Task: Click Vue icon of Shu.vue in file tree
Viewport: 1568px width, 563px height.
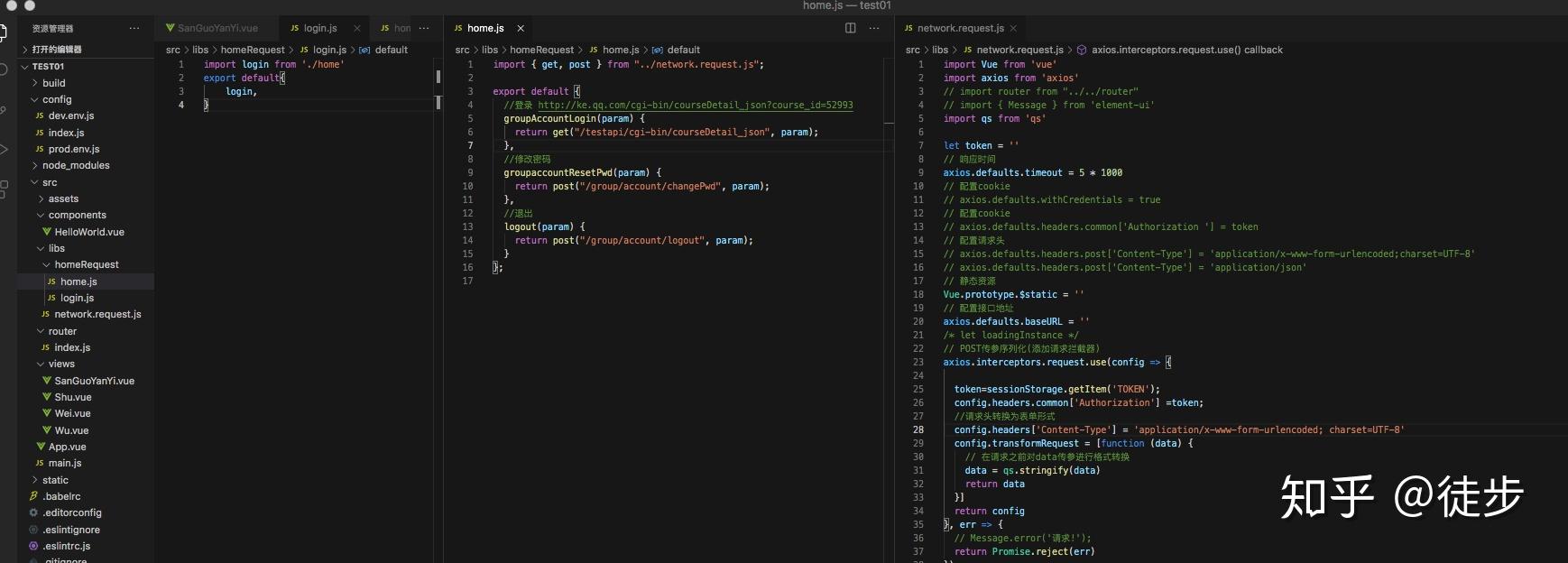Action: coord(47,397)
